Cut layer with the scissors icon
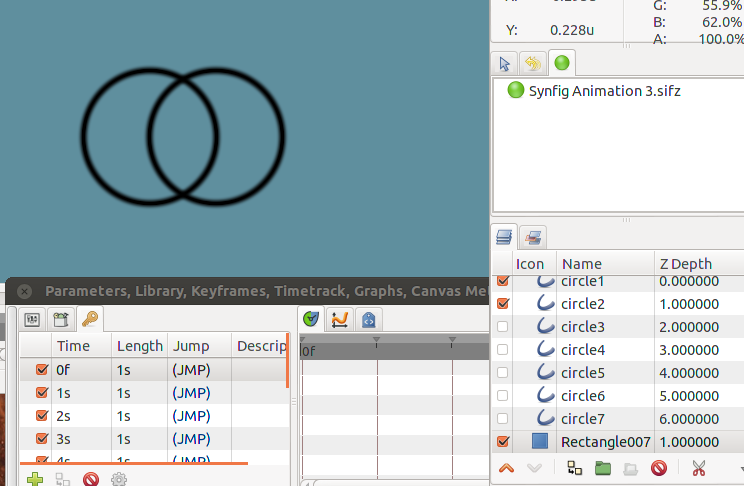The height and width of the screenshot is (486, 744). point(698,468)
